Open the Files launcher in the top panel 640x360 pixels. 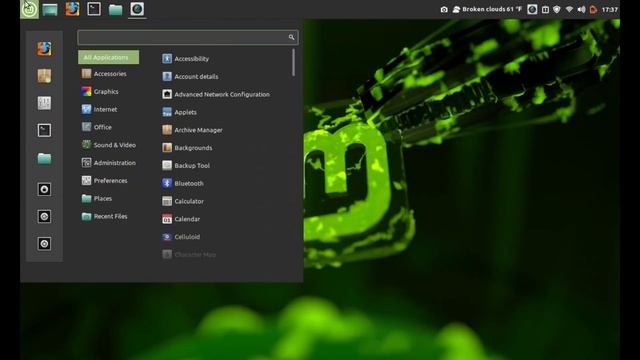[x=116, y=9]
